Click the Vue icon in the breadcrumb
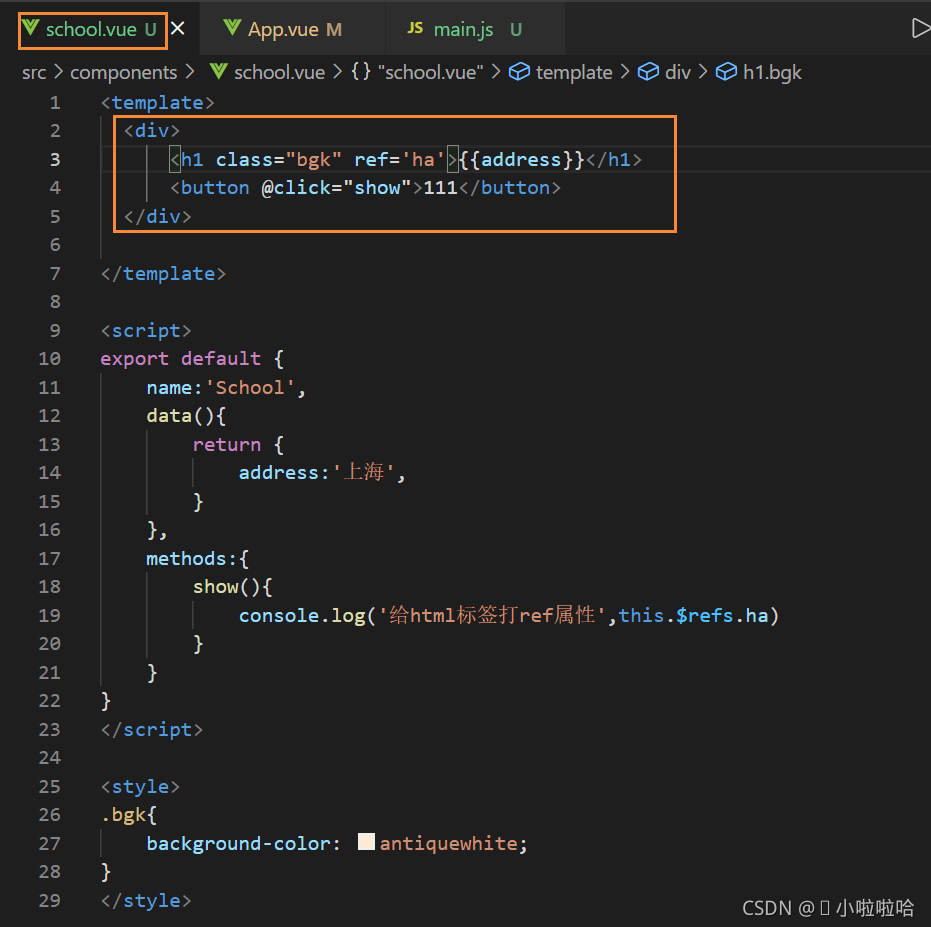The height and width of the screenshot is (927, 931). tap(218, 72)
